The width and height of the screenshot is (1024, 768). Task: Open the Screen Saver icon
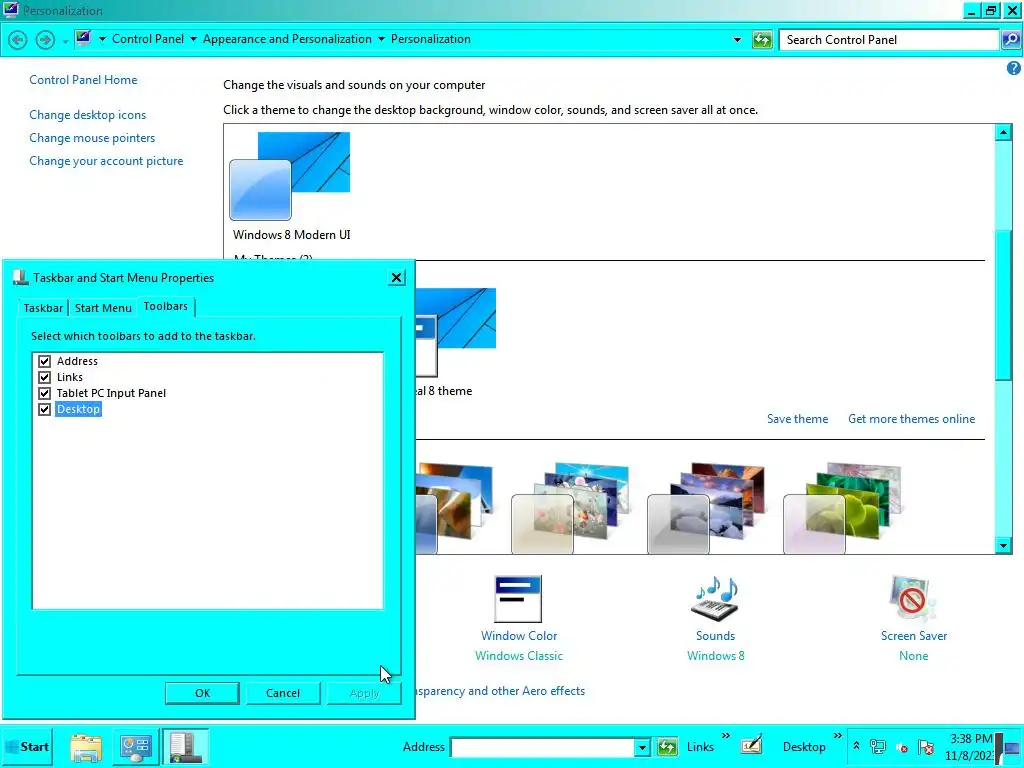click(913, 599)
